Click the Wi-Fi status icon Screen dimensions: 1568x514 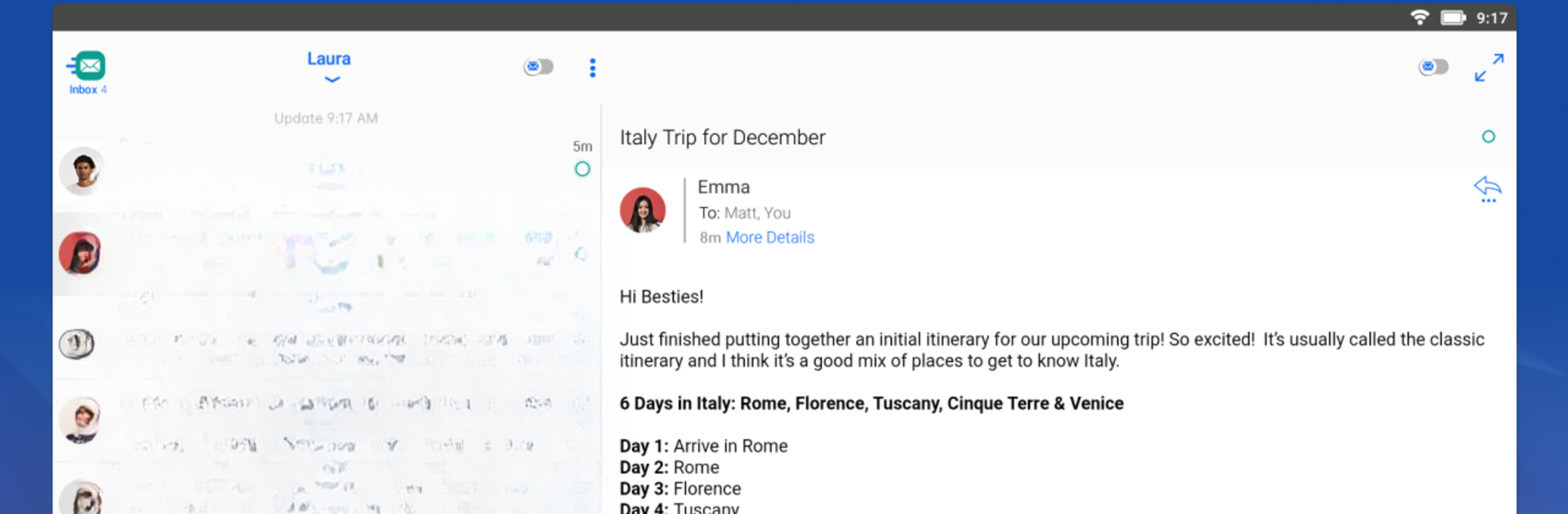[1420, 17]
